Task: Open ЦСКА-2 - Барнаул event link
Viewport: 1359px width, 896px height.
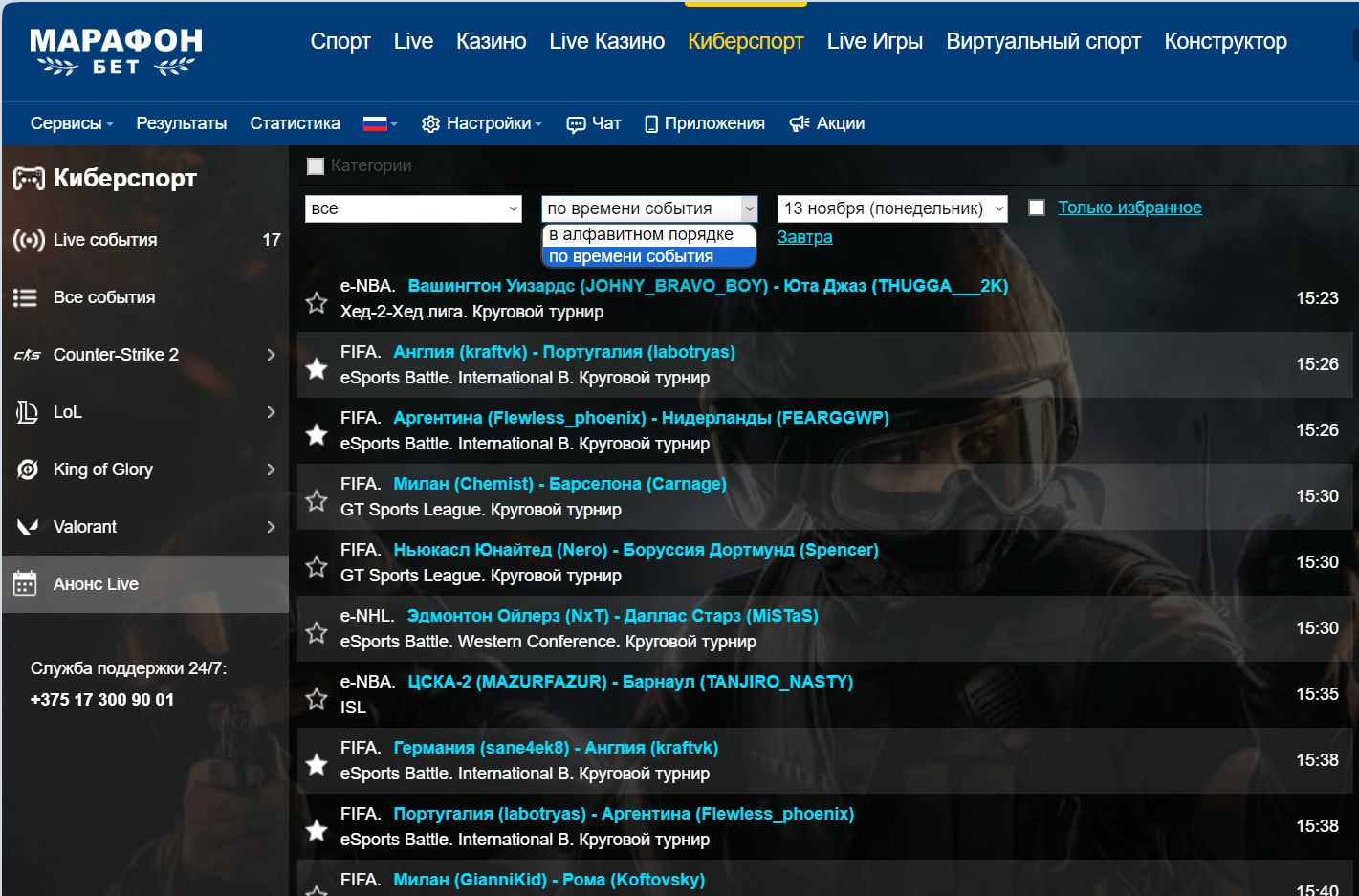Action: click(630, 682)
